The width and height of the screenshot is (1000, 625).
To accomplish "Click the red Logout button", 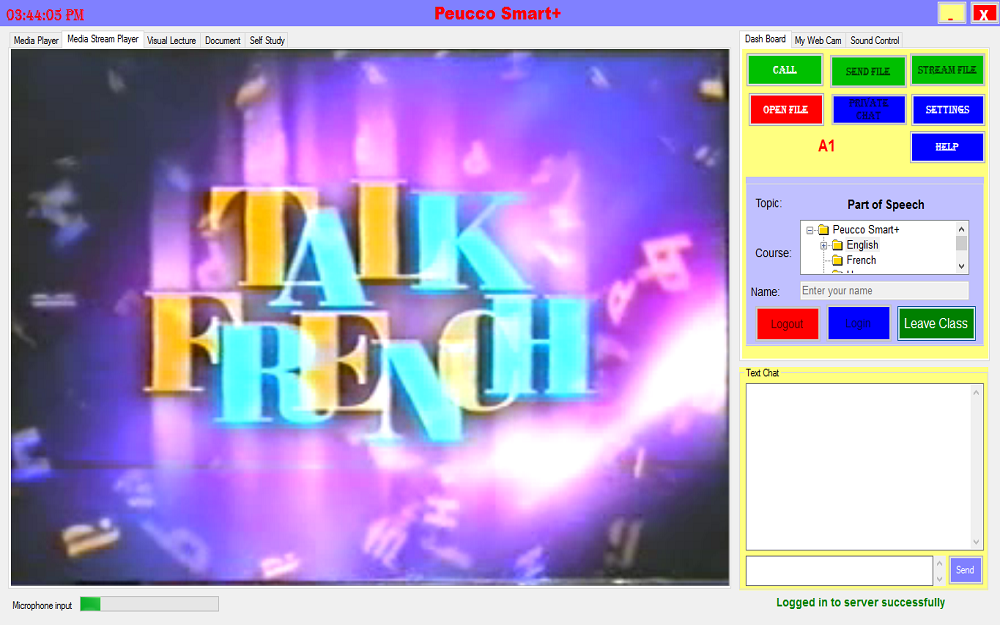I will 787,324.
